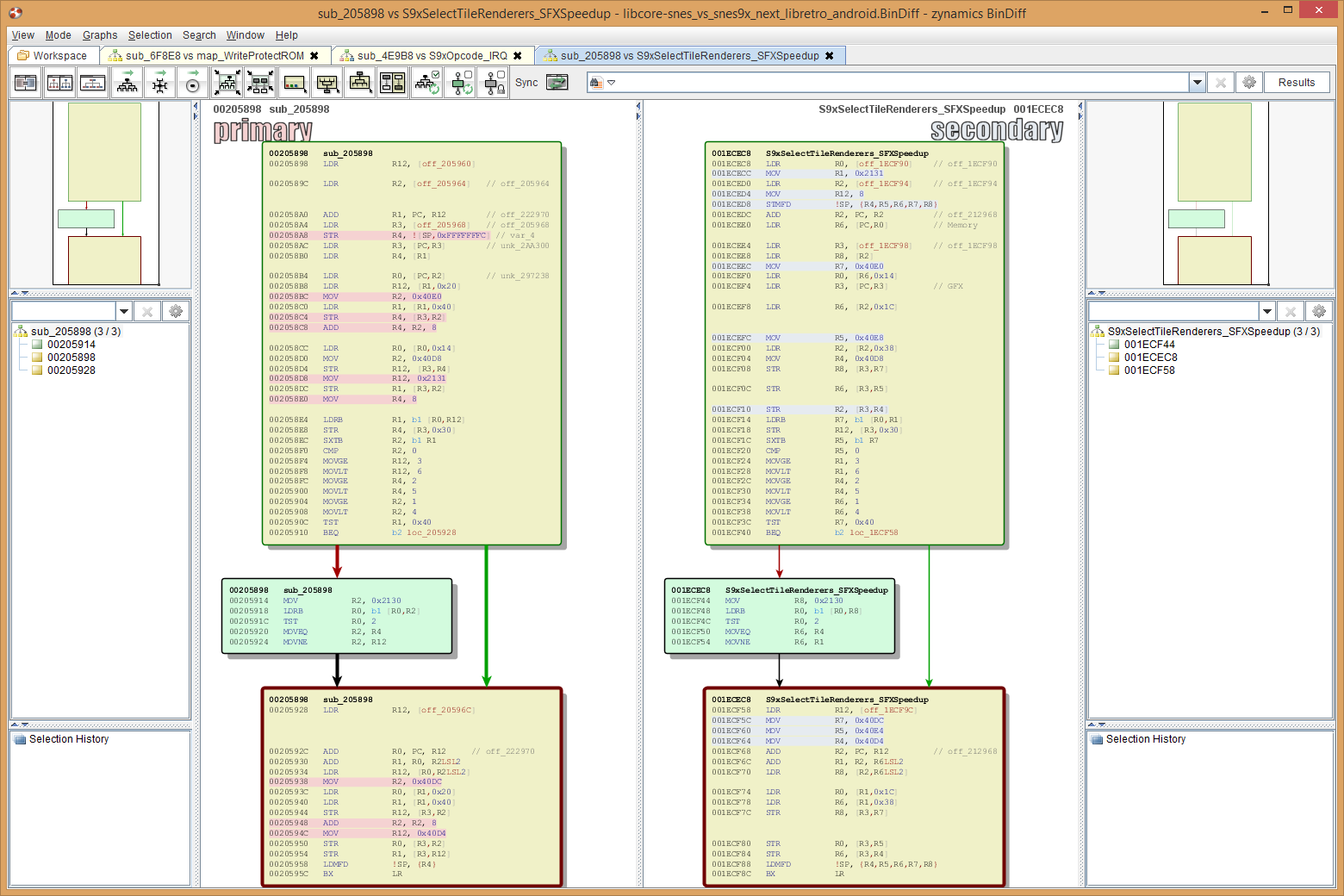Viewport: 1344px width, 896px height.
Task: Switch to the Workspace tab
Action: (x=53, y=56)
